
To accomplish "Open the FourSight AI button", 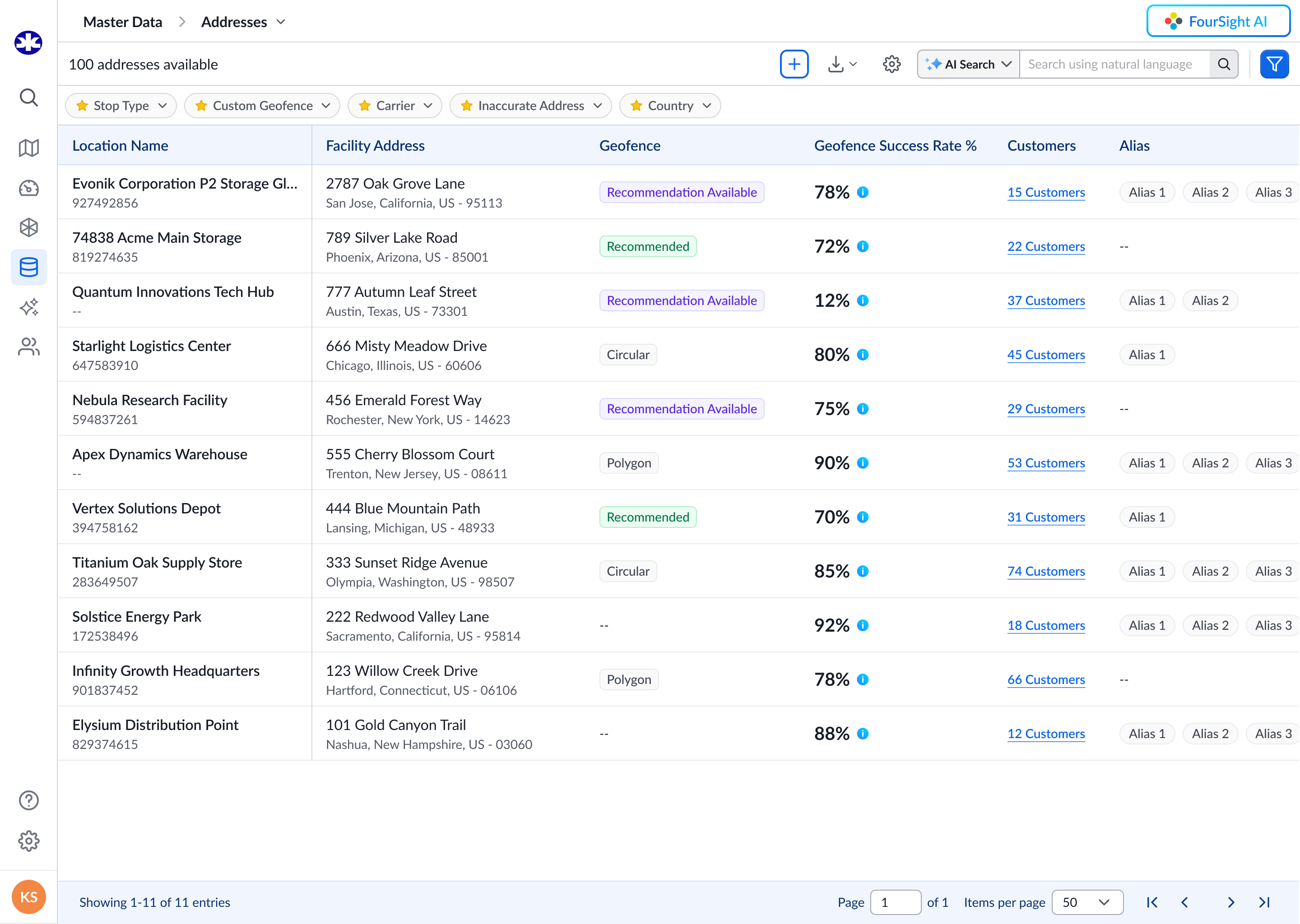I will coord(1219,22).
